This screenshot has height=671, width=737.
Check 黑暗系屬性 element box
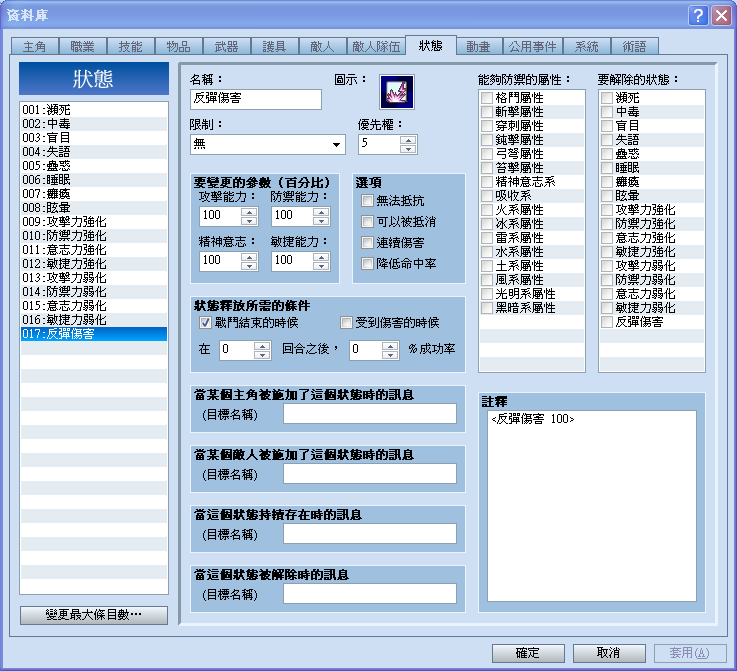click(487, 308)
